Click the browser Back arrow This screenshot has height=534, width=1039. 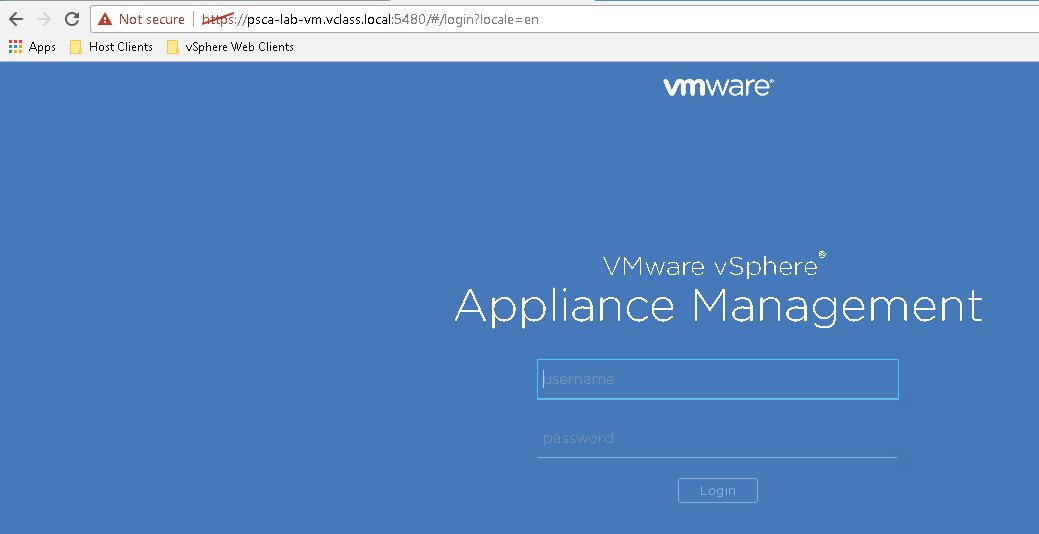point(16,19)
